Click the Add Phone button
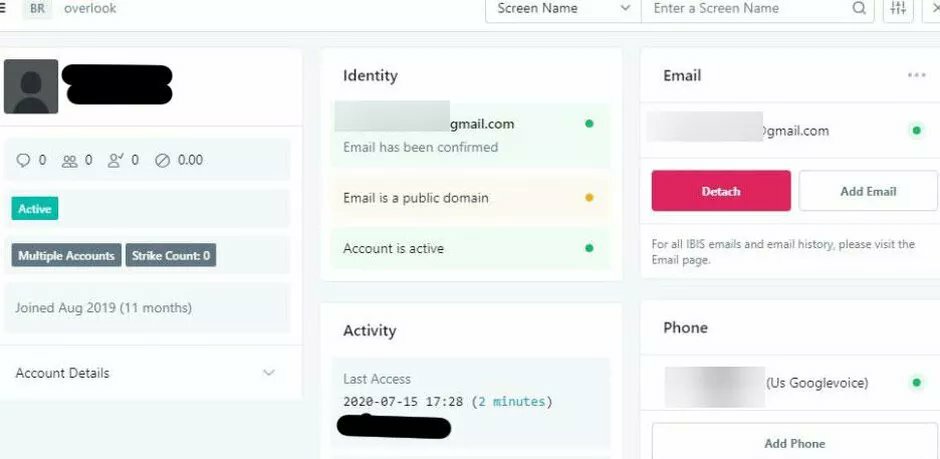The image size is (940, 459). point(795,443)
